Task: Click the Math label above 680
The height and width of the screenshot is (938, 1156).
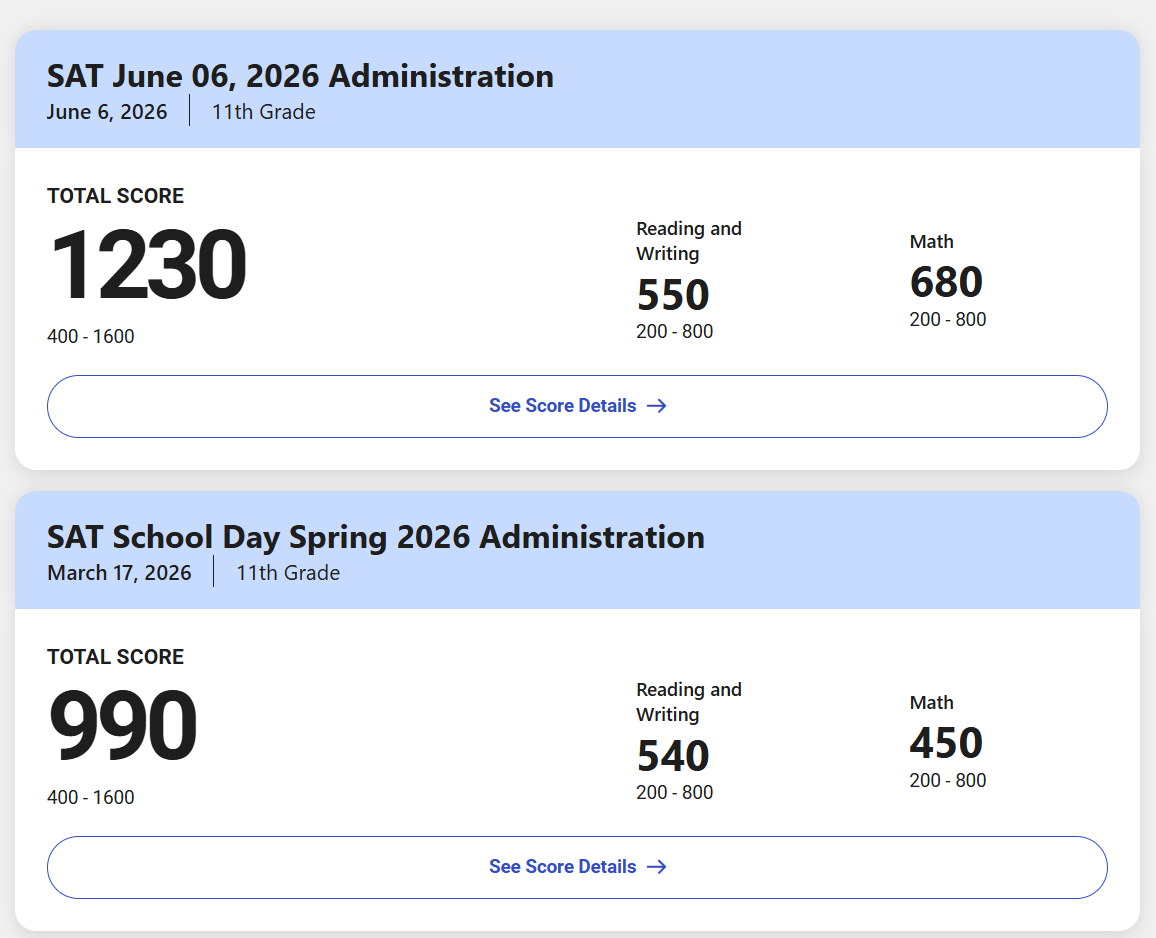Action: [931, 242]
